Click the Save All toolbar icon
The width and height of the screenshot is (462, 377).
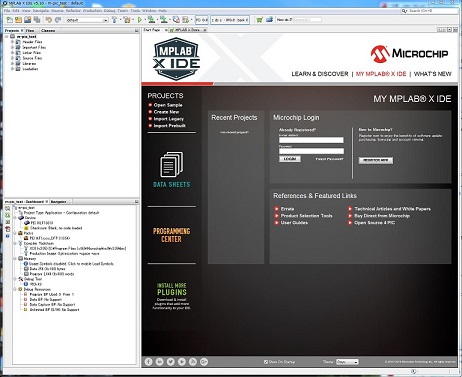tap(37, 20)
